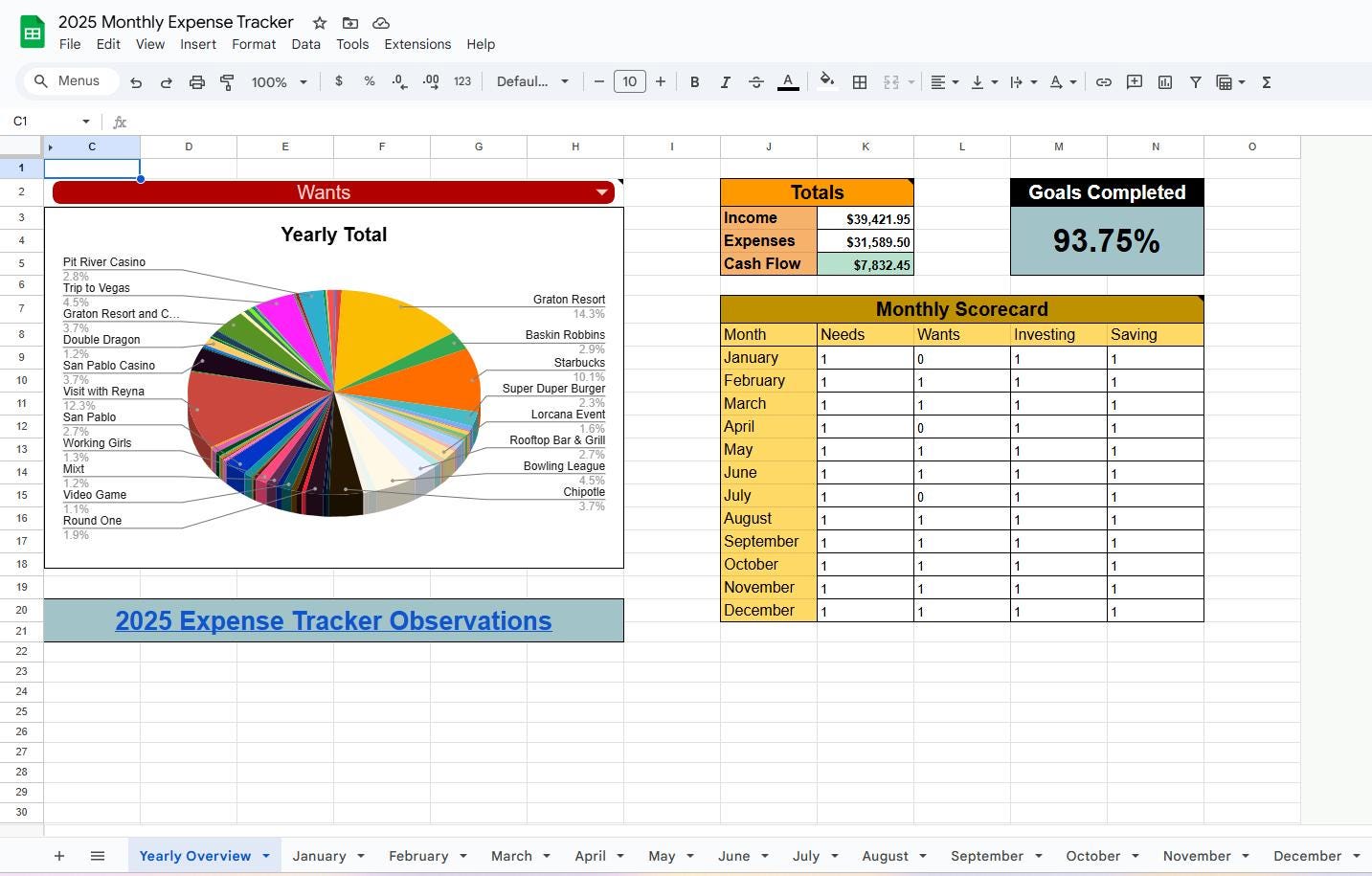Decrease decimal places
Screen dimensions: 1372x876
point(400,82)
